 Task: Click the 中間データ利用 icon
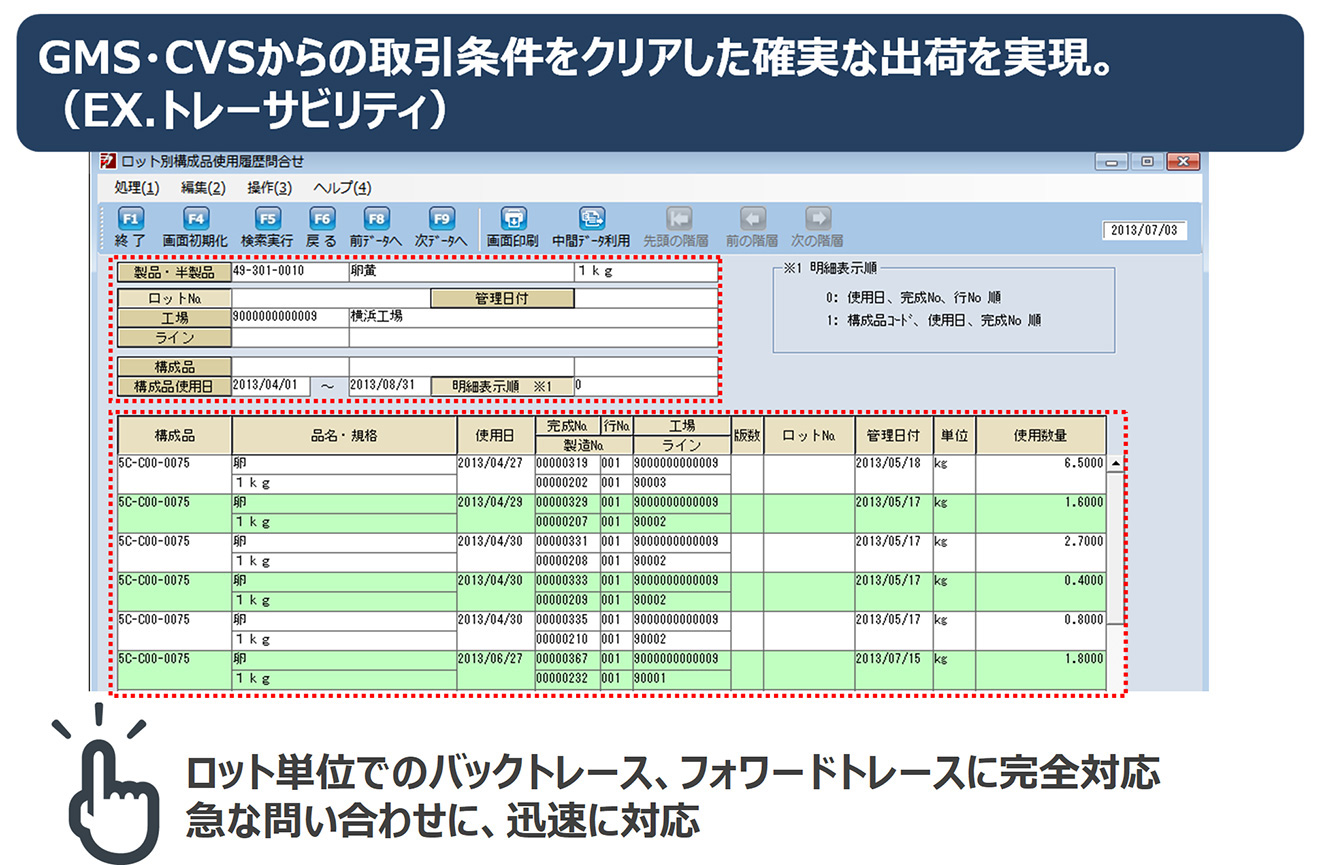click(x=593, y=219)
